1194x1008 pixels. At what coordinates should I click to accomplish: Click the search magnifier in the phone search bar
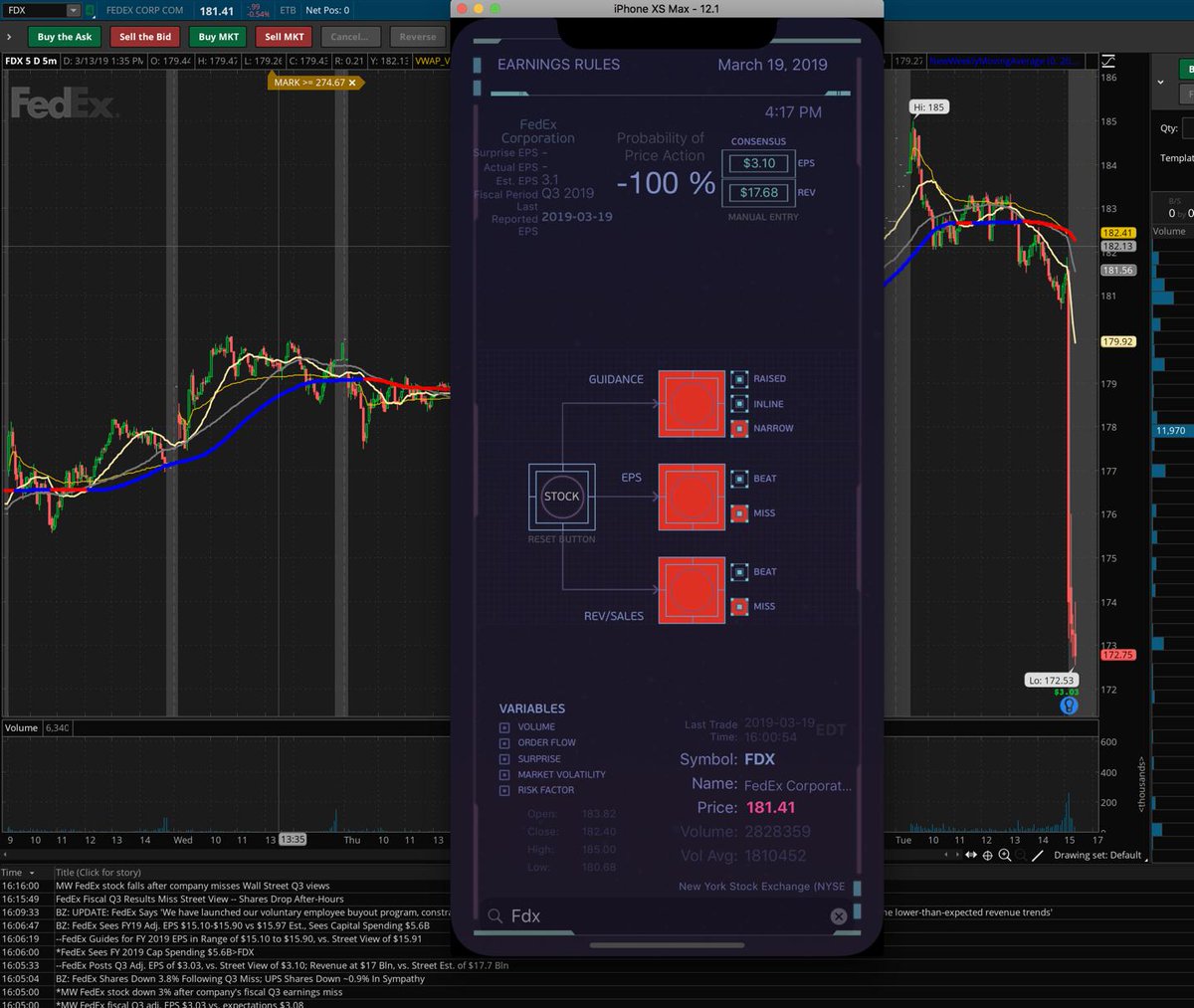497,915
